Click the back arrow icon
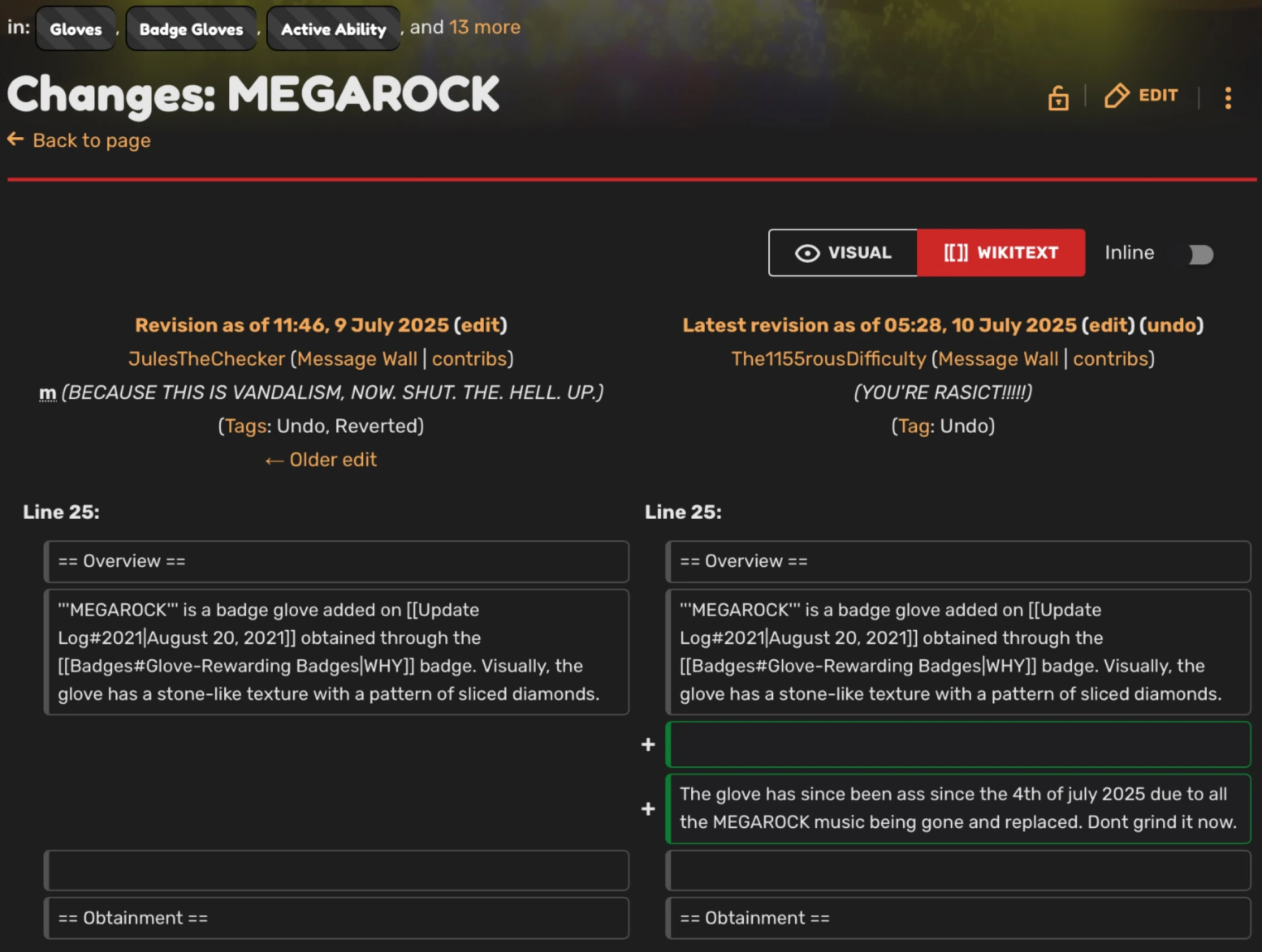 pos(16,139)
